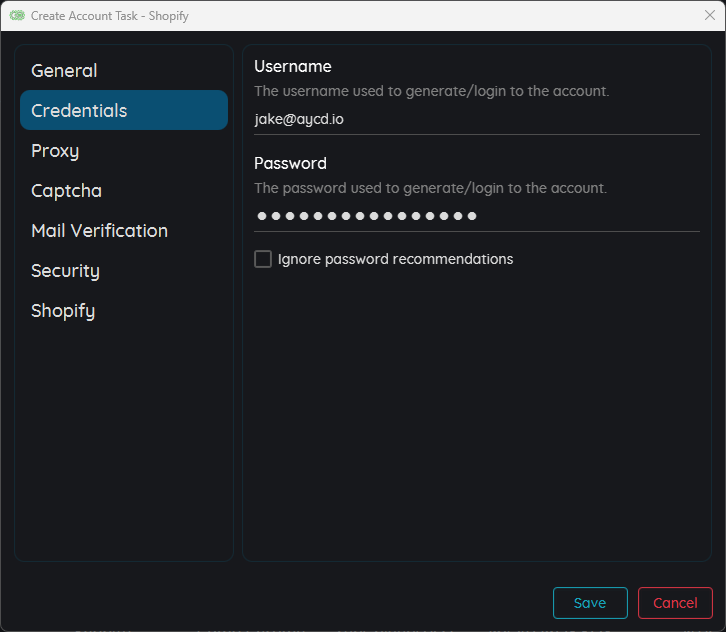The width and height of the screenshot is (726, 632).
Task: Click the 'Create Account Task - Shopify' window title
Action: tap(109, 16)
